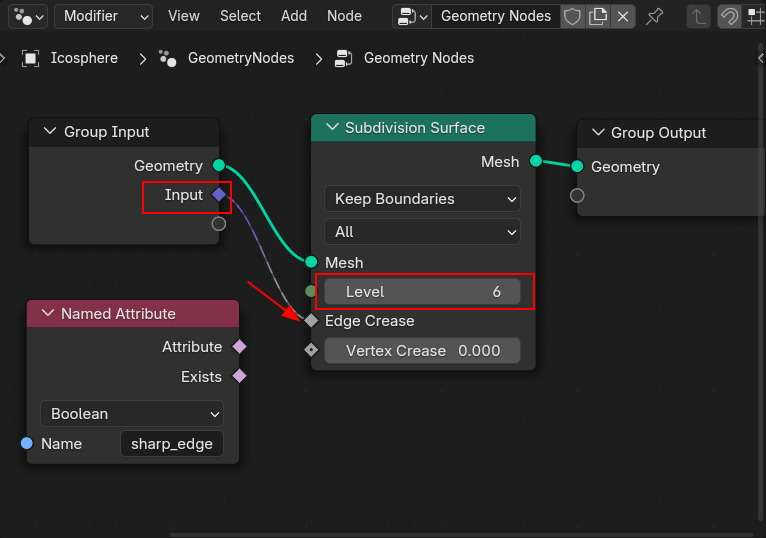Viewport: 766px width, 538px height.
Task: Unlink the Geometry Nodes node group
Action: point(623,17)
